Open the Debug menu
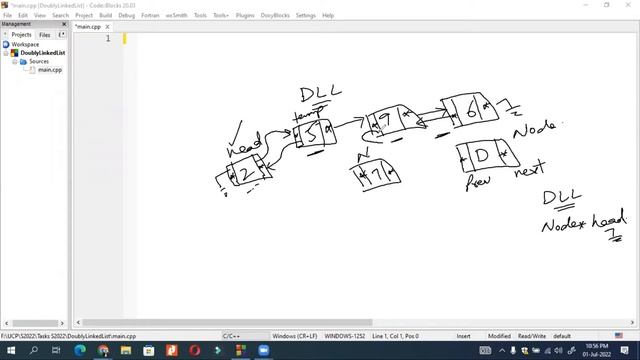The width and height of the screenshot is (640, 360). (x=127, y=15)
